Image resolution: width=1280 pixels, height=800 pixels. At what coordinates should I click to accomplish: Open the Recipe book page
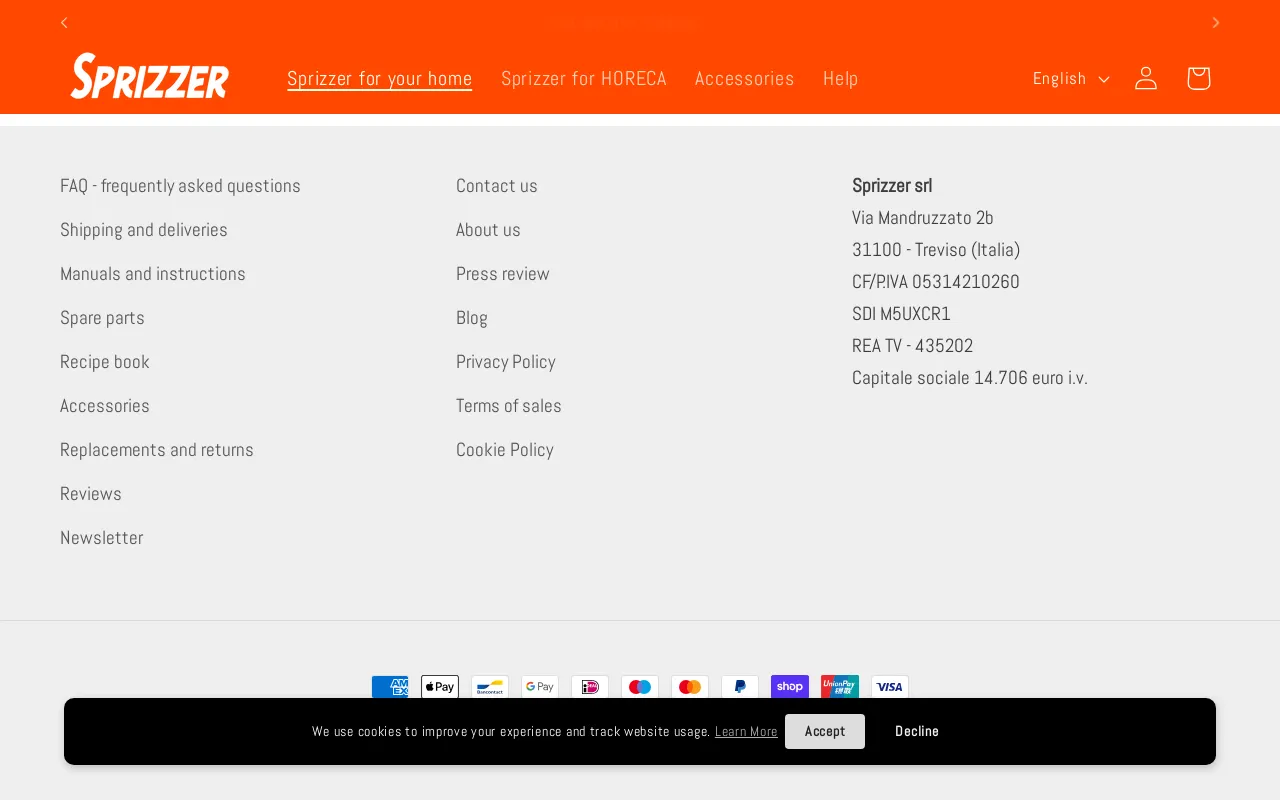coord(104,362)
